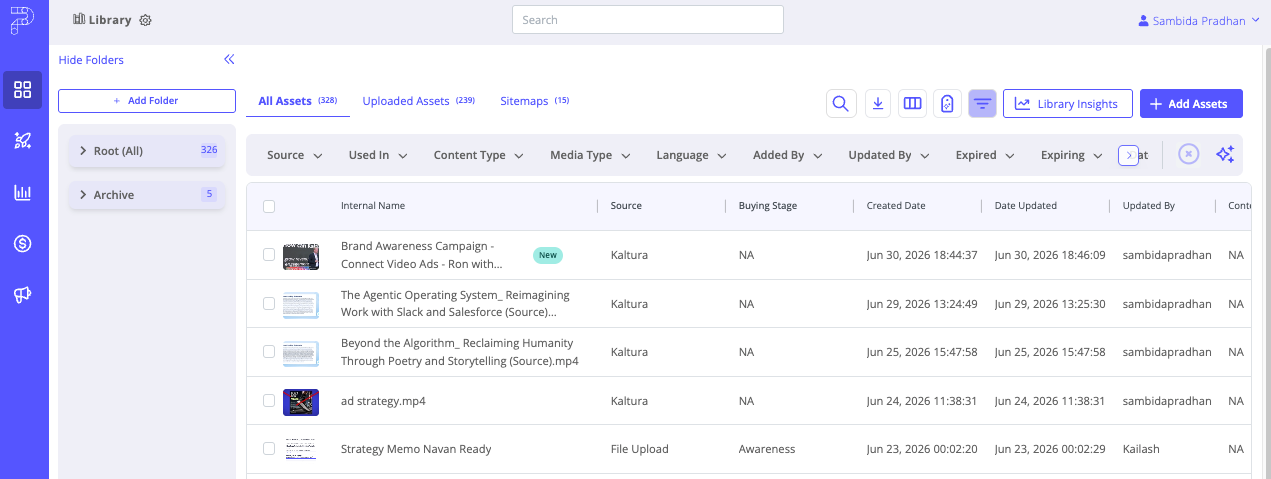Viewport: 1271px width, 479px height.
Task: Clear filters with the circled X icon
Action: pyautogui.click(x=1188, y=155)
